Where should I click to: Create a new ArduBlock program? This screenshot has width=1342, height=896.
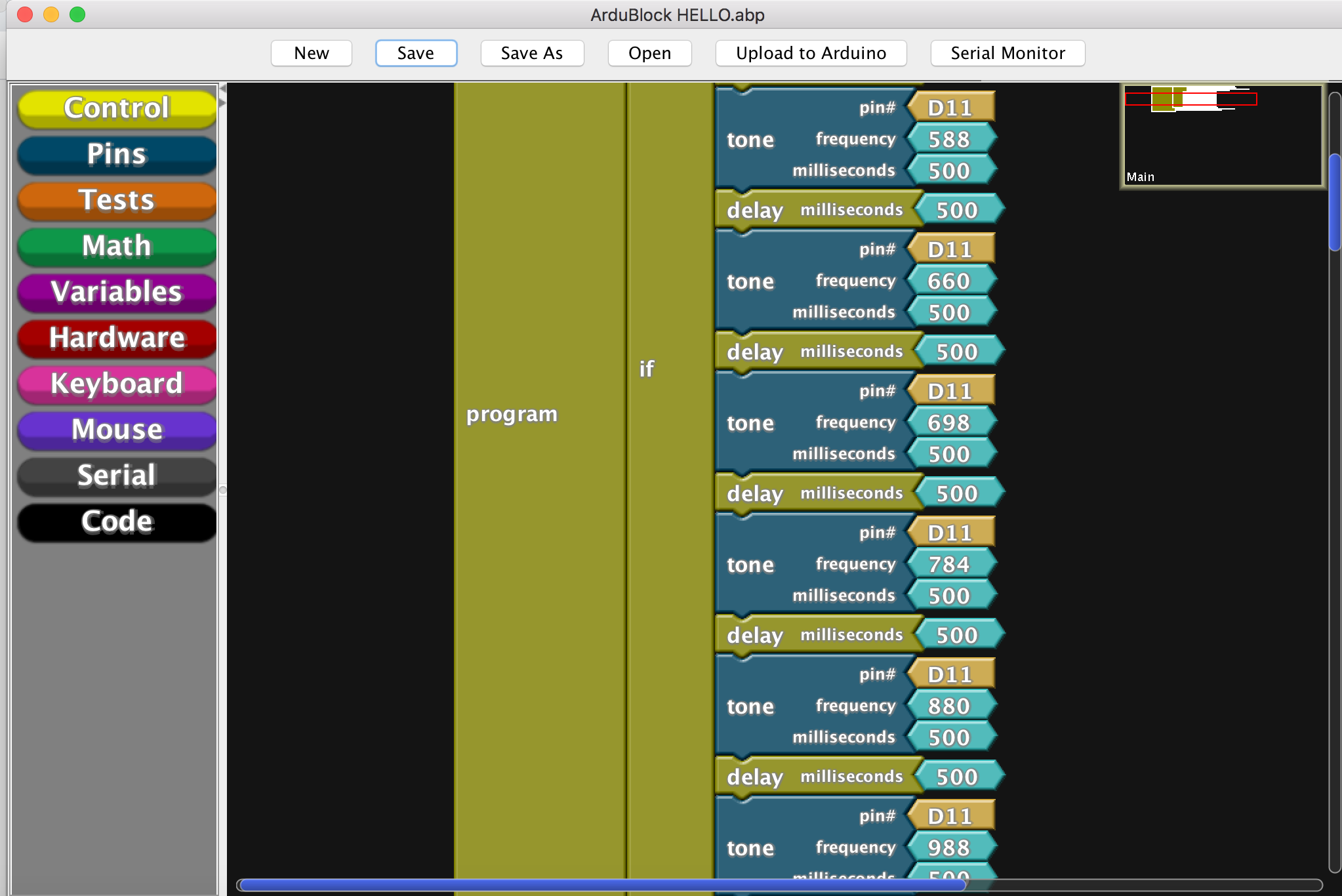tap(311, 53)
